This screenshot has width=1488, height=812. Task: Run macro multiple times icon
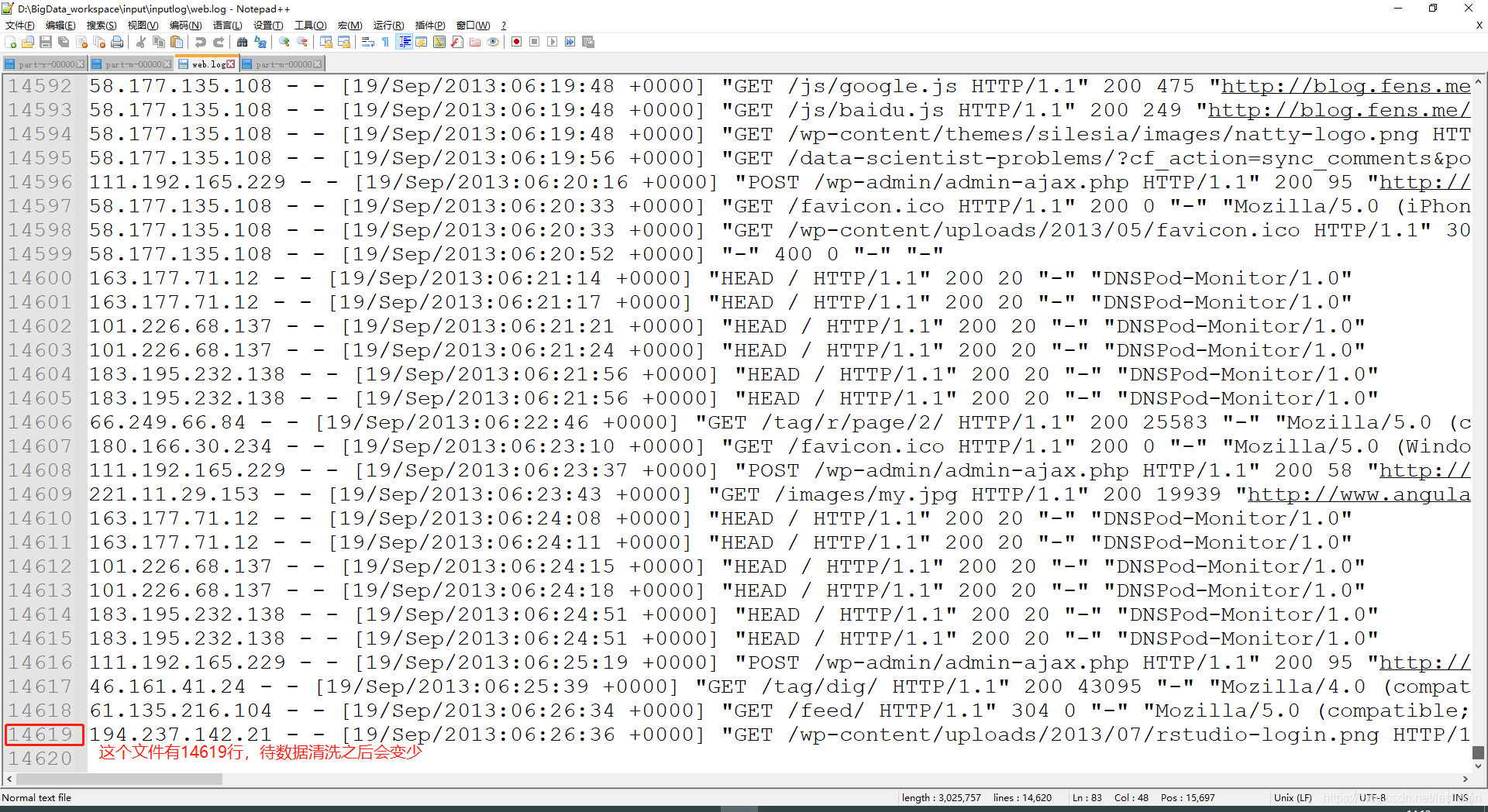tap(570, 42)
